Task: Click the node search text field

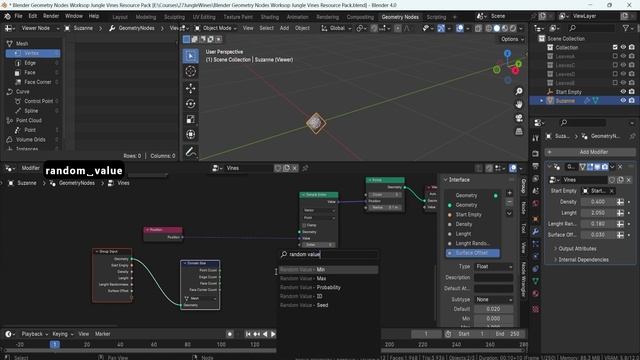Action: click(x=329, y=254)
